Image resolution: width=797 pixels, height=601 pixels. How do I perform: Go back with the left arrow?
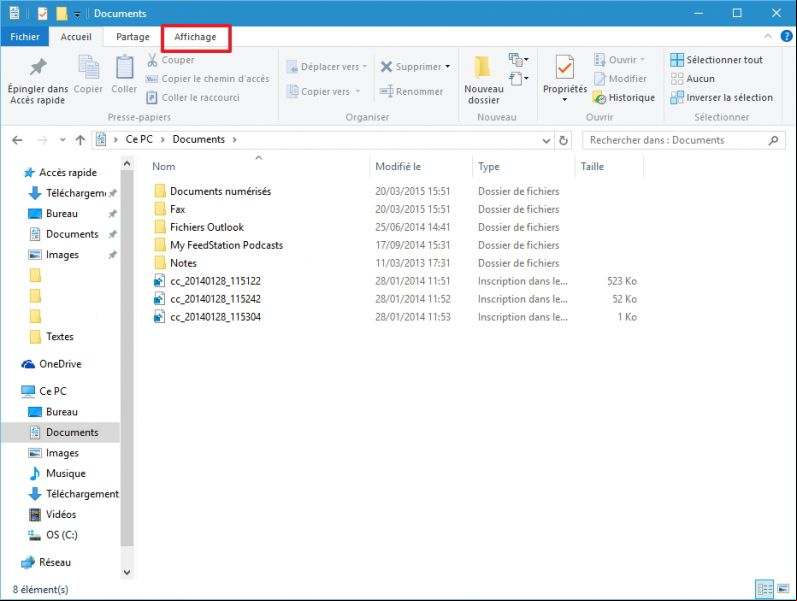click(17, 140)
